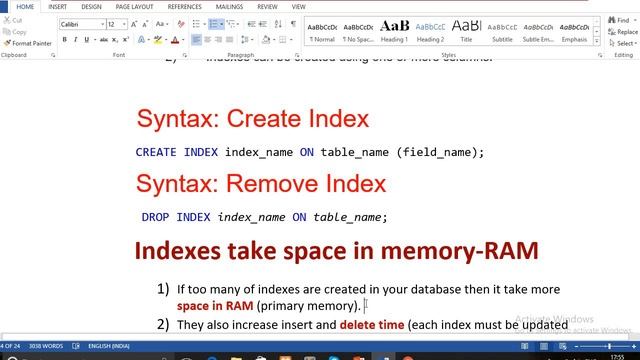Screen dimensions: 640x360
Task: Open the VIEW ribbon tab
Action: pyautogui.click(x=298, y=7)
